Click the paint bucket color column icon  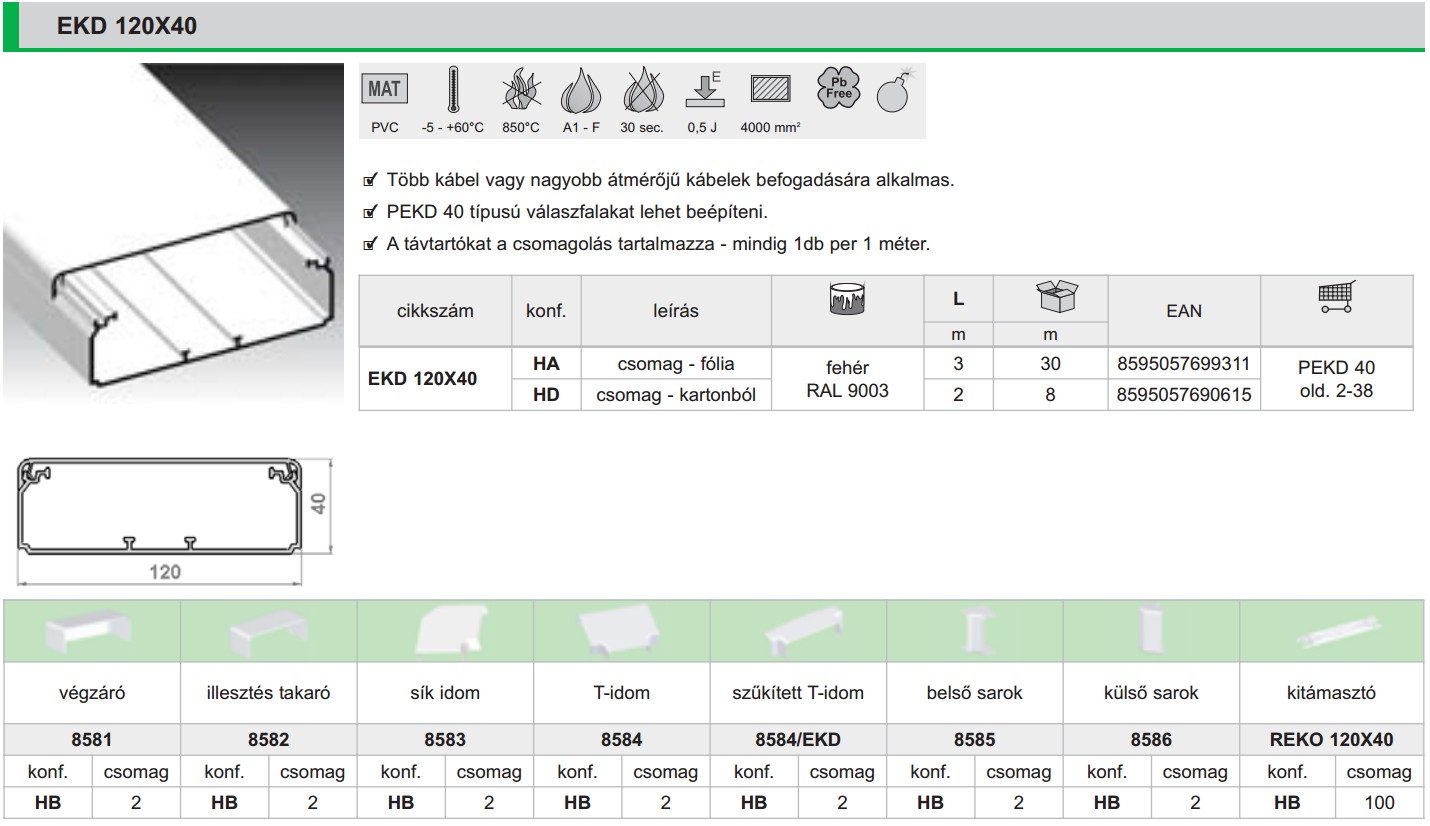[x=848, y=299]
